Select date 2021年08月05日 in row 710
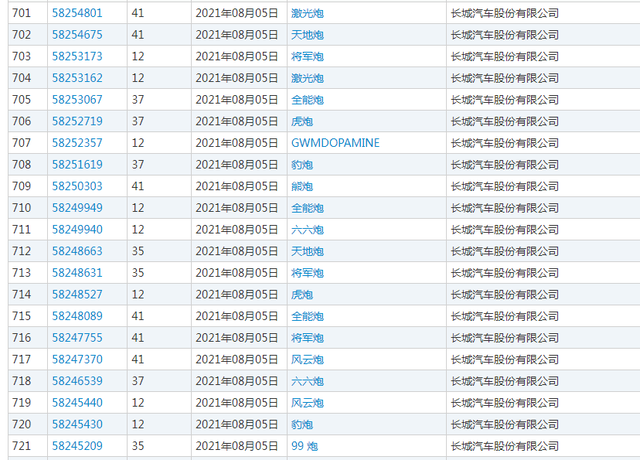The image size is (640, 460). click(237, 208)
